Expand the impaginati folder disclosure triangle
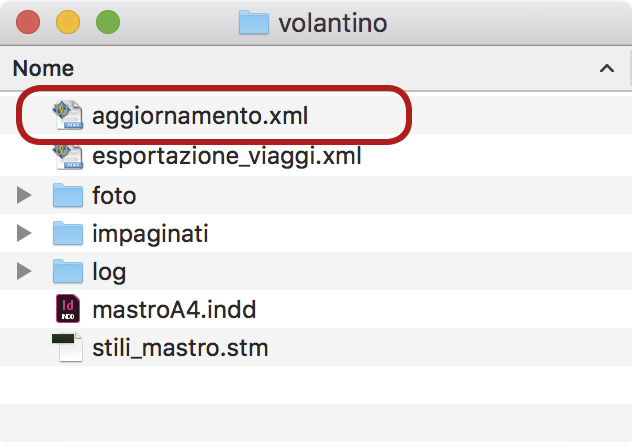Image resolution: width=632 pixels, height=448 pixels. [24, 234]
